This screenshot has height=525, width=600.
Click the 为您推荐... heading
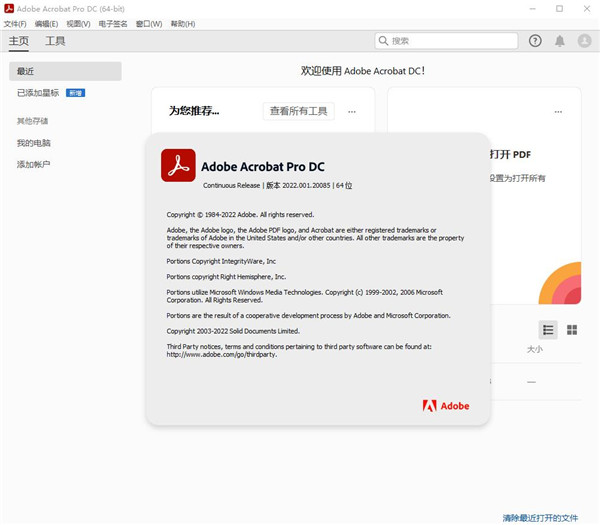[x=194, y=111]
